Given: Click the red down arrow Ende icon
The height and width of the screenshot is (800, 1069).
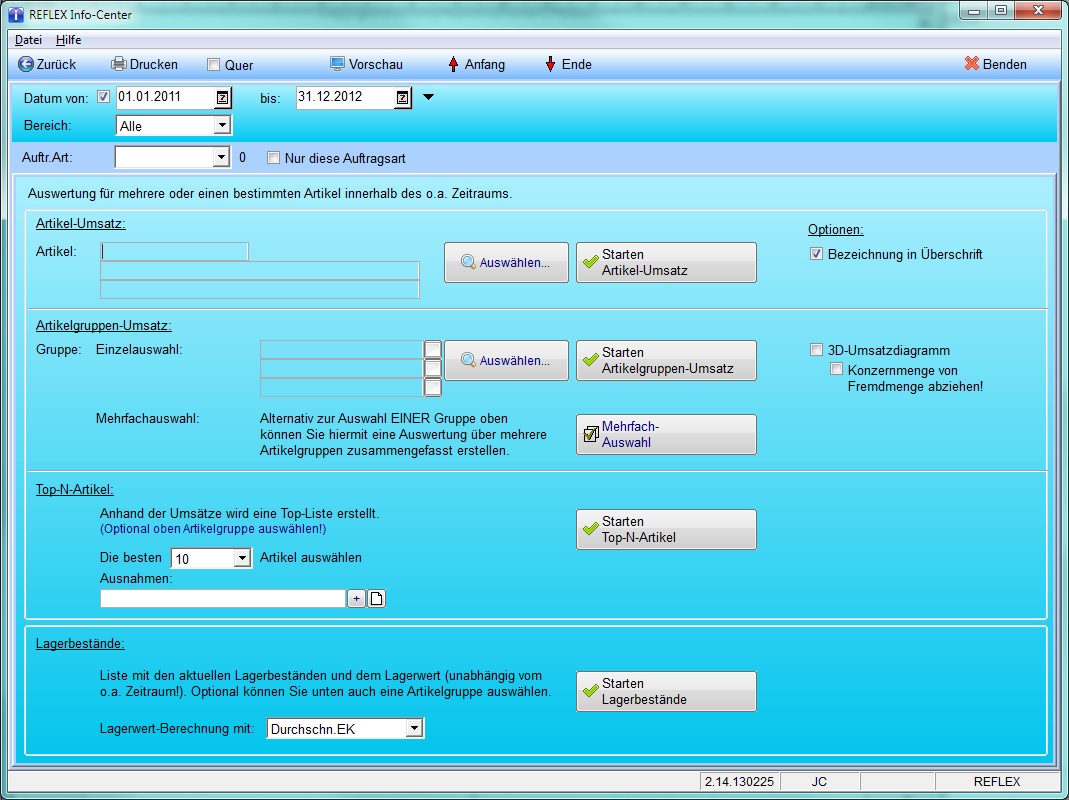Looking at the screenshot, I should pos(550,65).
